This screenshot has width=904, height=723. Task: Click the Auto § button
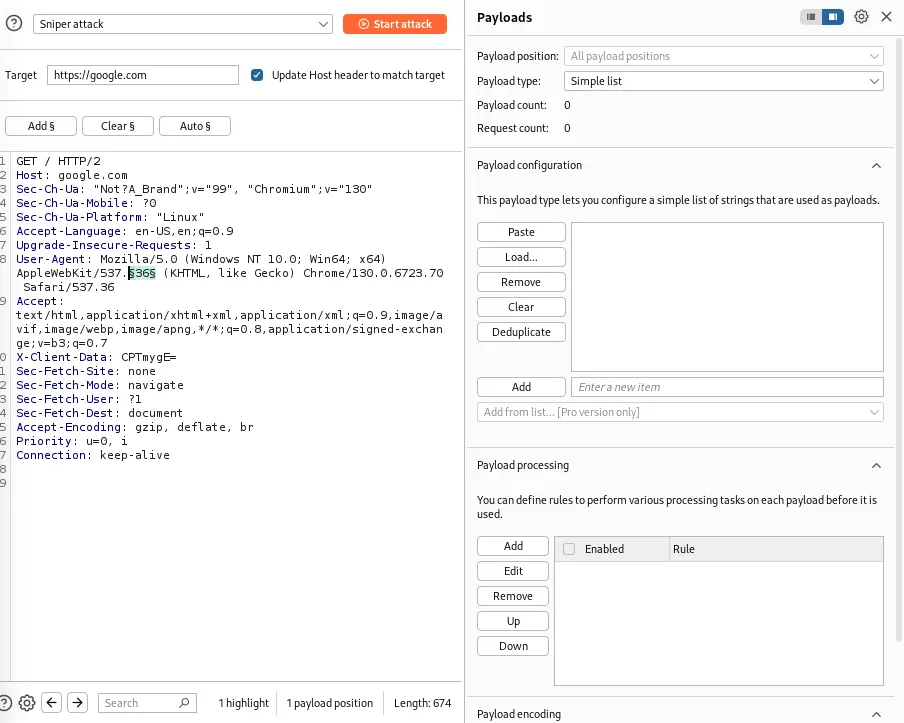pos(195,126)
